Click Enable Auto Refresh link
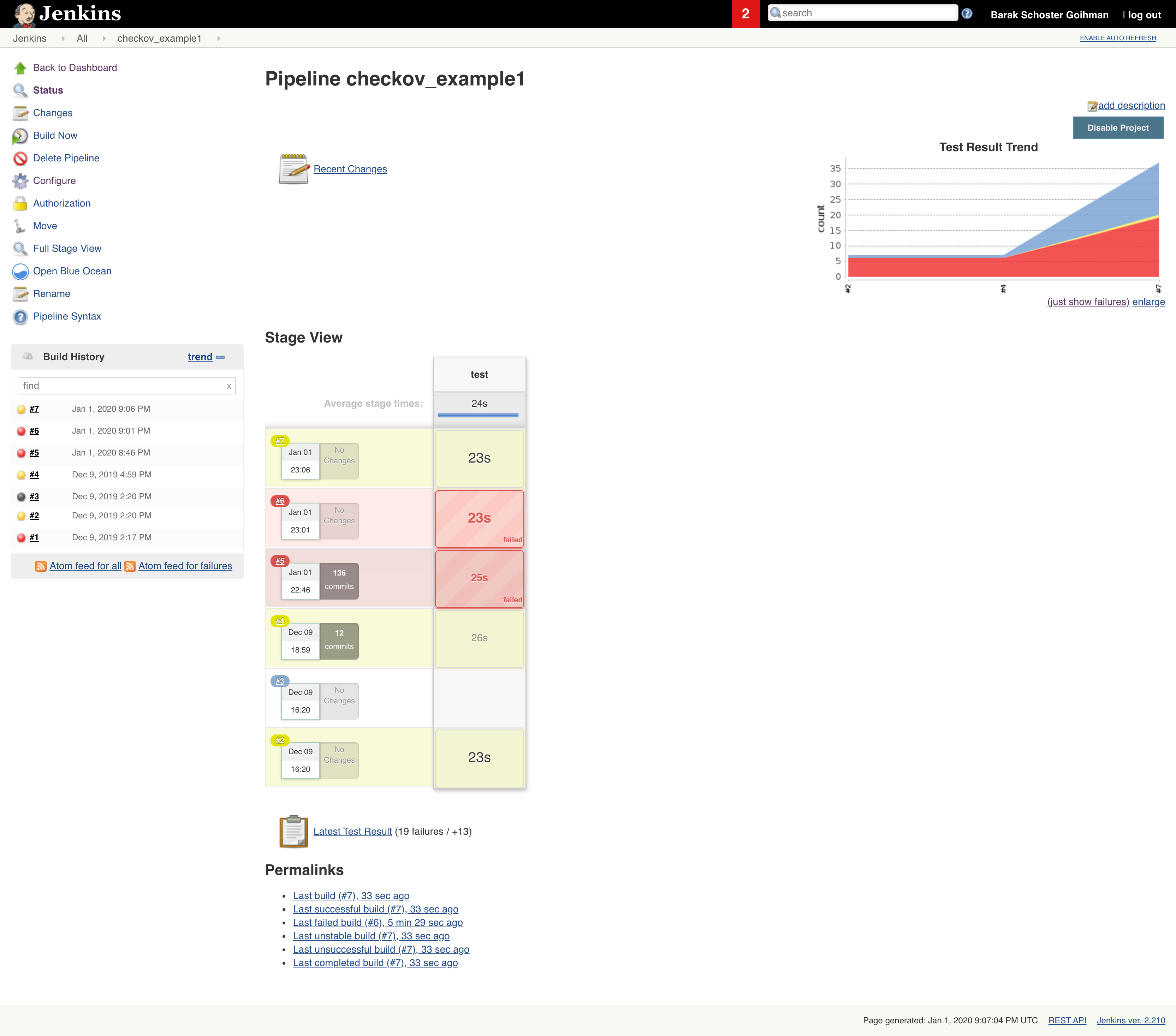1176x1036 pixels. 1117,38
